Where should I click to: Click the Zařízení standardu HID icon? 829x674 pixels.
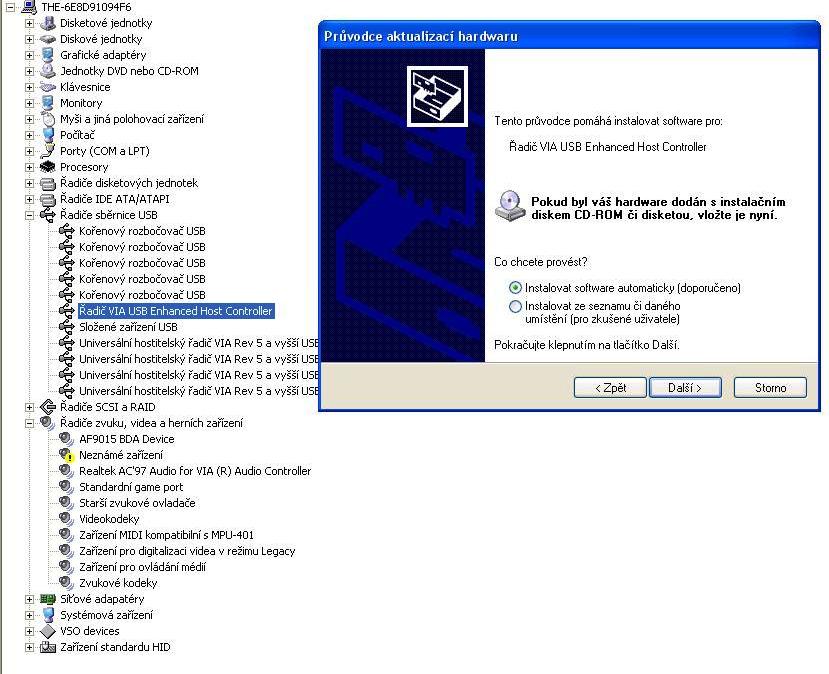48,647
